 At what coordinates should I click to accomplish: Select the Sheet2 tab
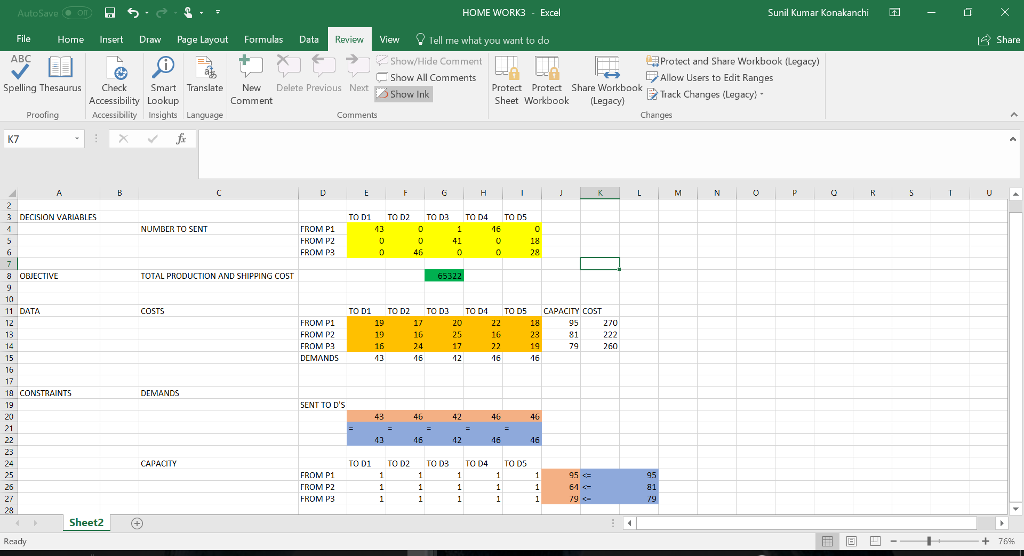click(x=86, y=523)
